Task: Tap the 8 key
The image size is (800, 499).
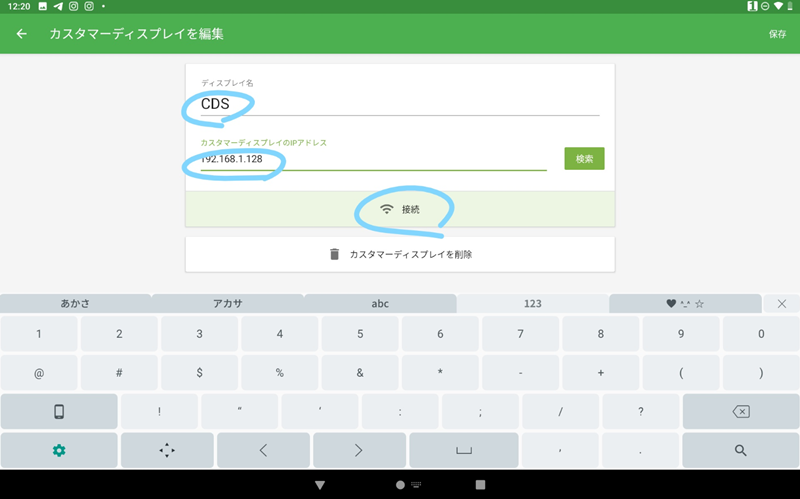Action: [x=601, y=334]
